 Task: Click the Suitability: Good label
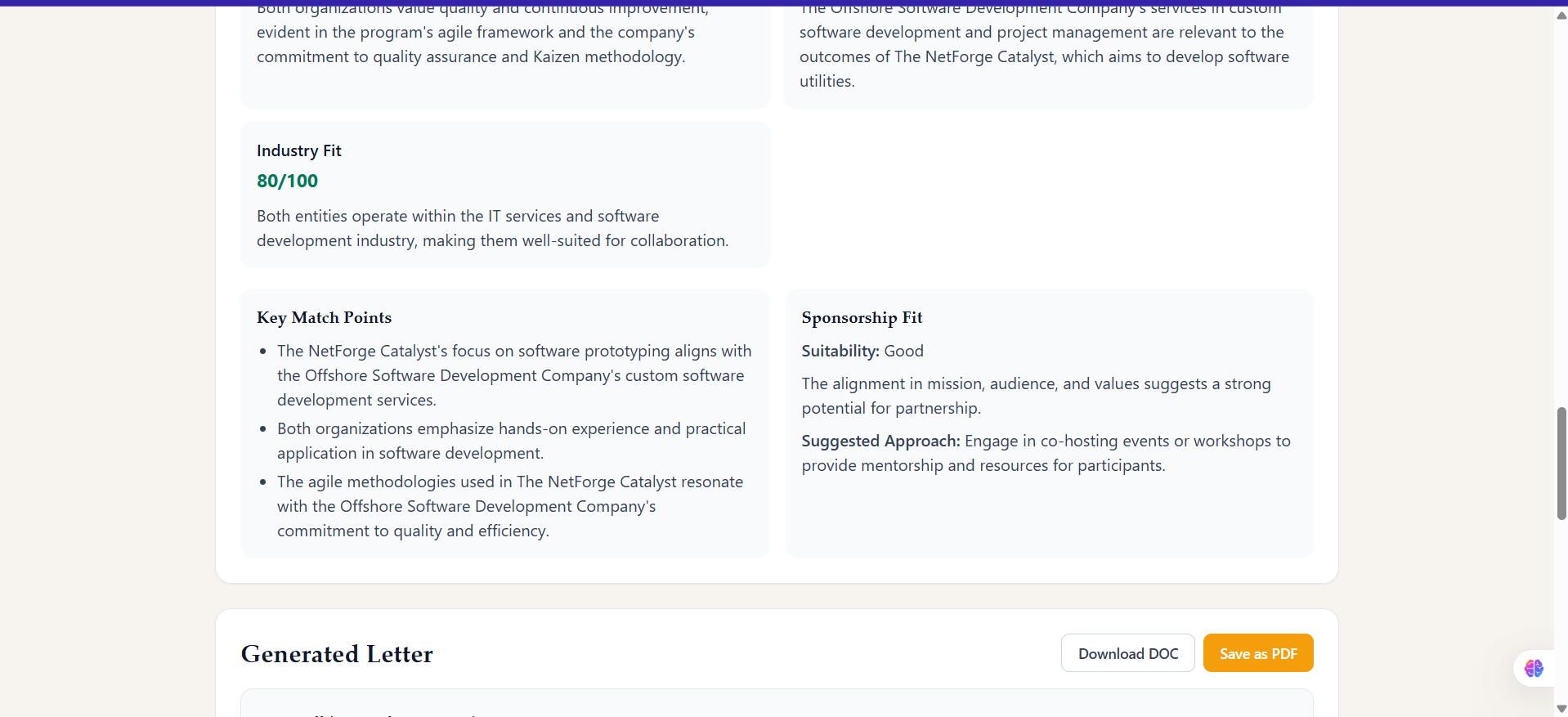[x=862, y=351]
